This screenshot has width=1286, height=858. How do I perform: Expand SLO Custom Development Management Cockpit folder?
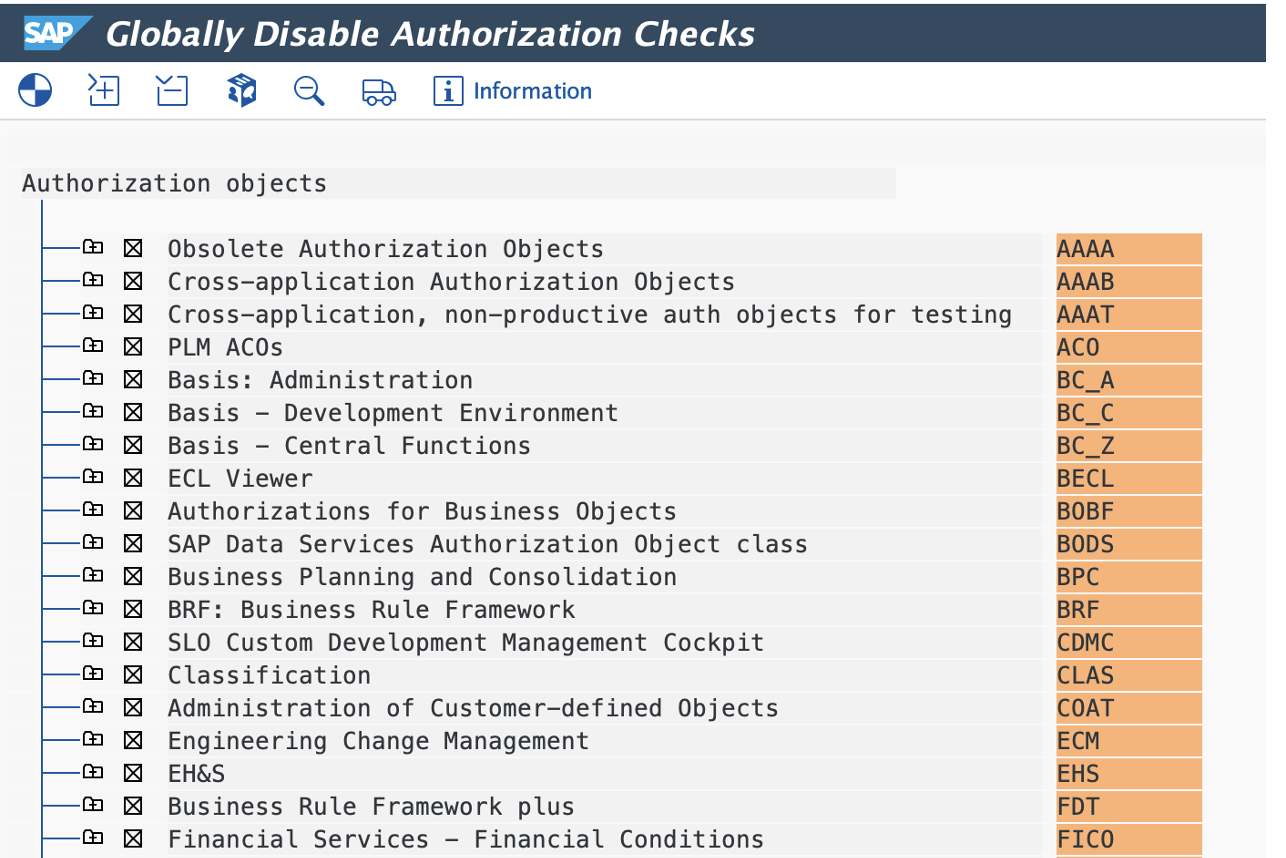pos(93,641)
